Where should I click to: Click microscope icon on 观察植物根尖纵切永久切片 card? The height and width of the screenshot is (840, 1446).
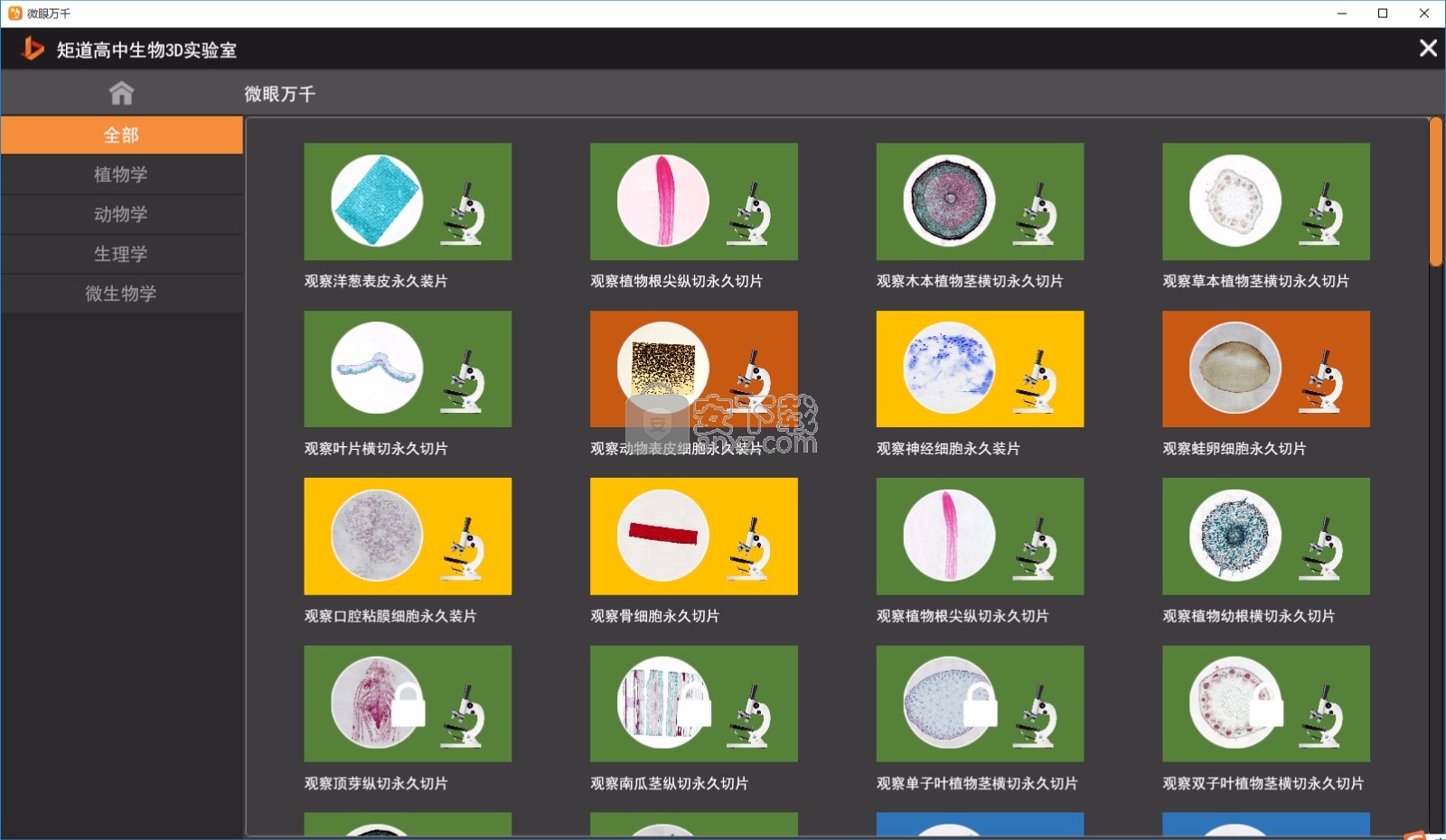(1035, 549)
